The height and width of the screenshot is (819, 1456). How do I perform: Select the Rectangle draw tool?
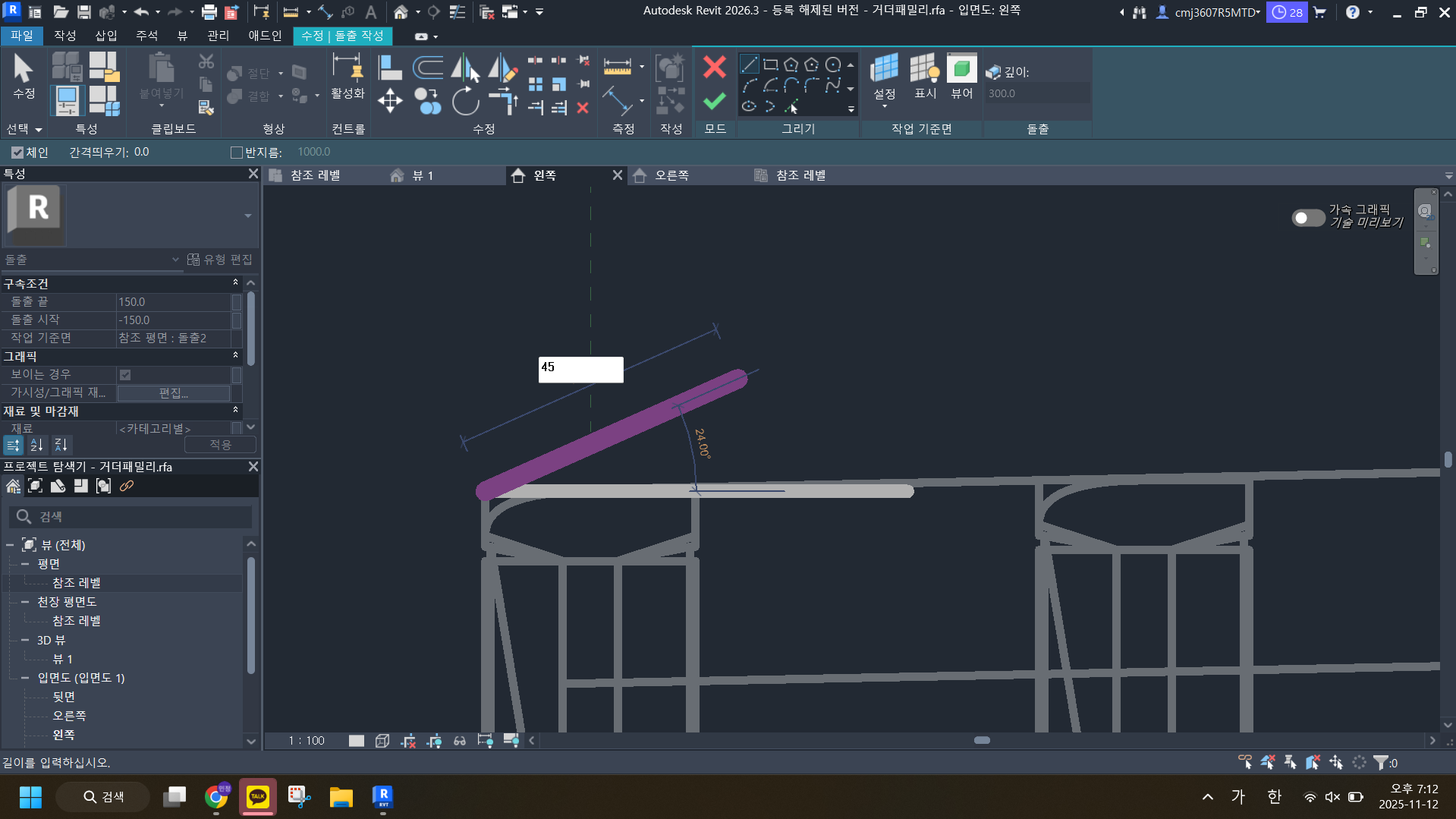coord(771,65)
